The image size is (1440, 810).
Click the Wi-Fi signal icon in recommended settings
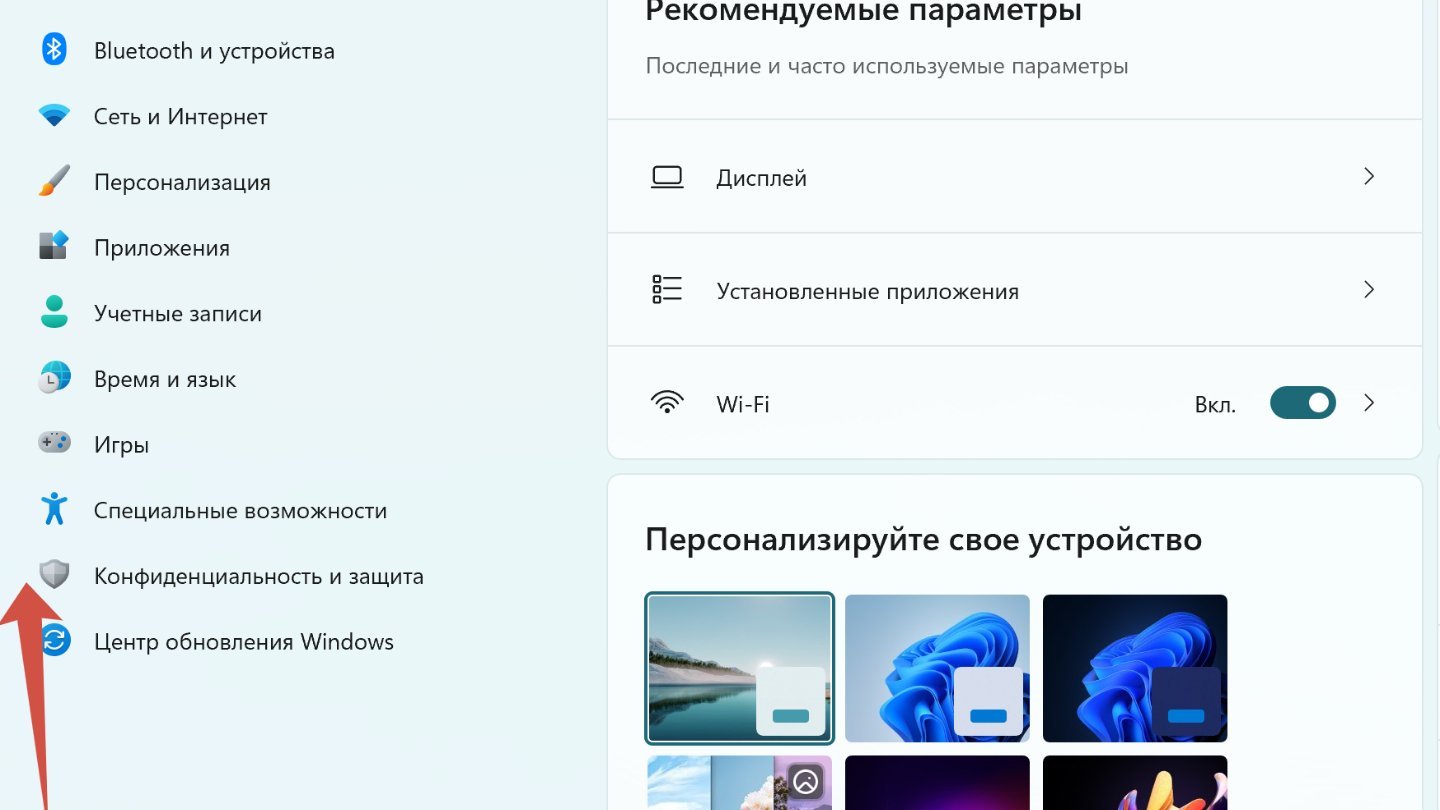(x=667, y=403)
